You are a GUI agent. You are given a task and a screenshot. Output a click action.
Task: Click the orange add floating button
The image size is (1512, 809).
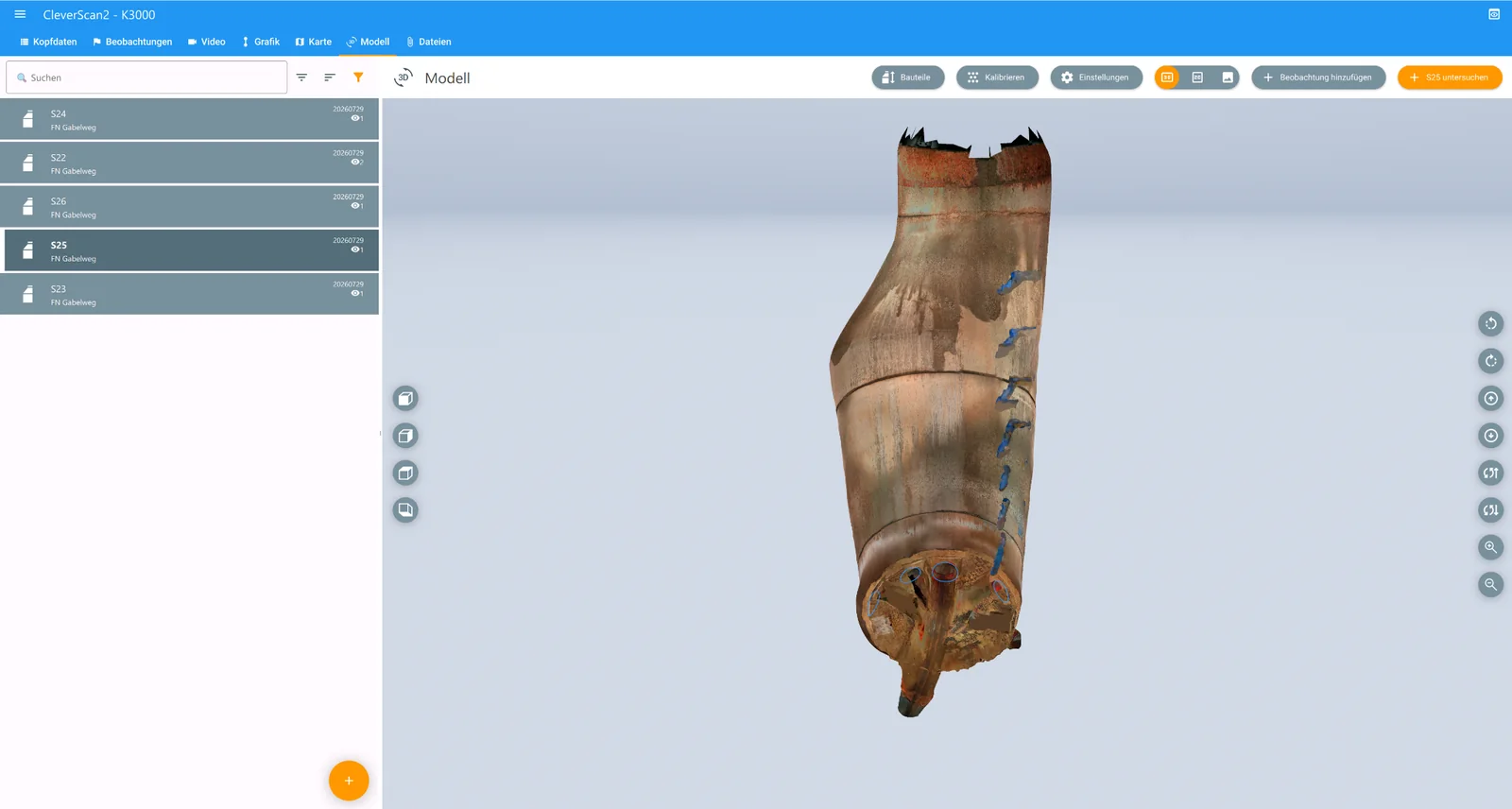coord(349,781)
